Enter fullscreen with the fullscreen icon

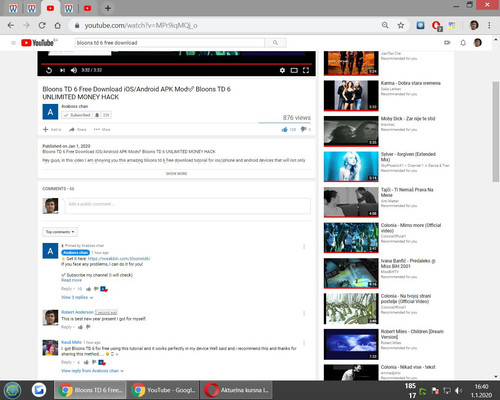tap(306, 70)
